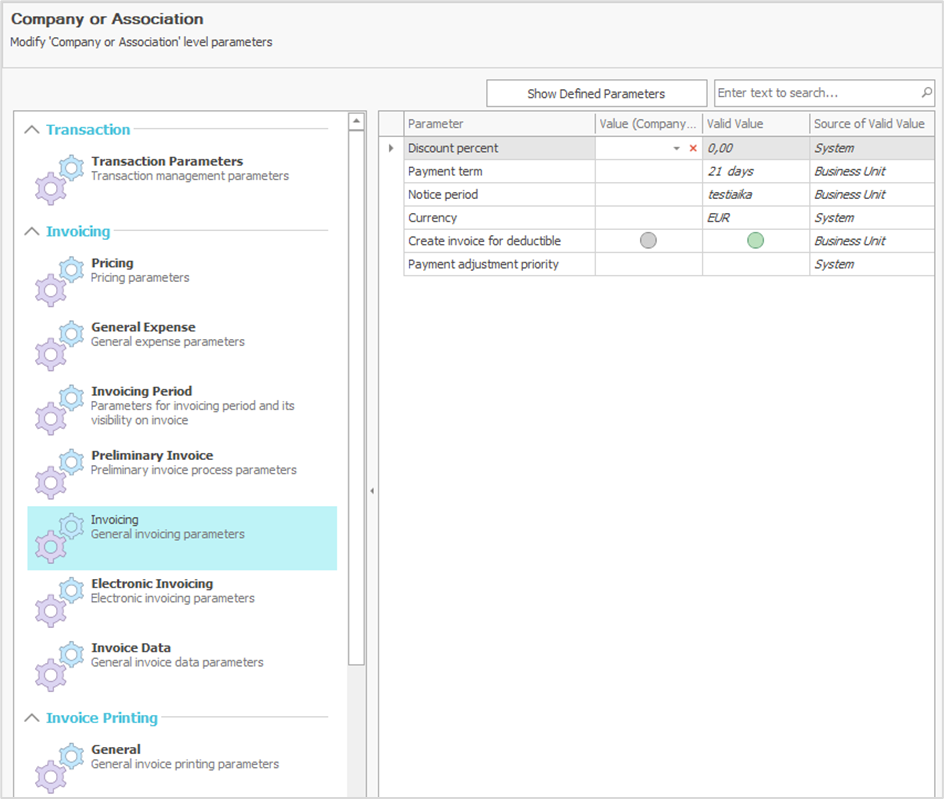Open General invoice printing parameters item

click(184, 757)
